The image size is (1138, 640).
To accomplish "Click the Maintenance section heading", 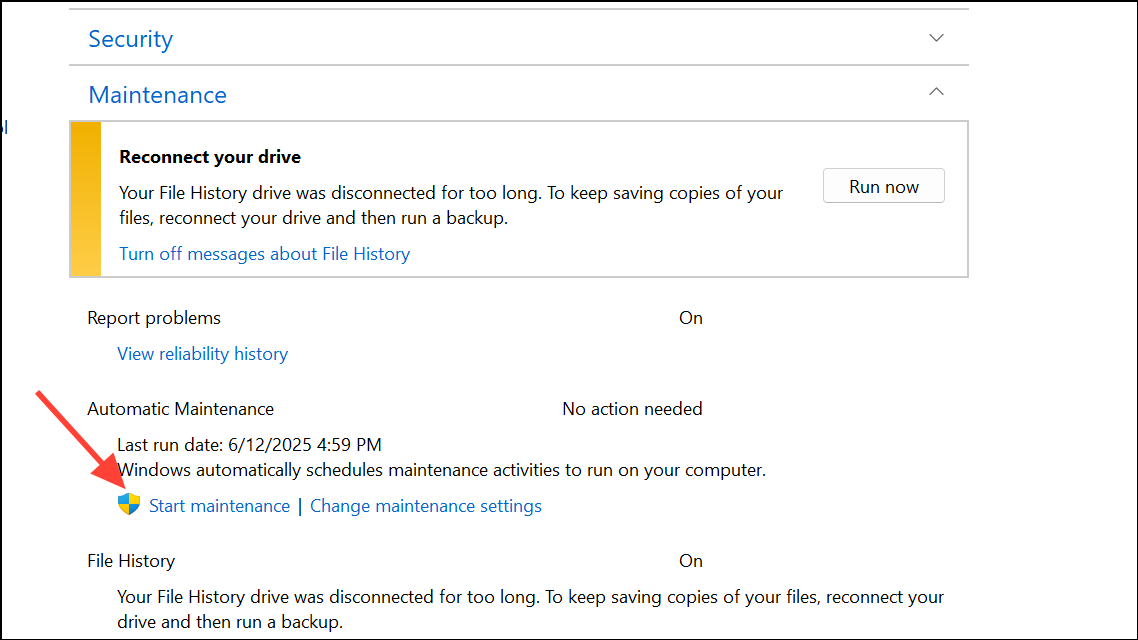I will click(157, 95).
